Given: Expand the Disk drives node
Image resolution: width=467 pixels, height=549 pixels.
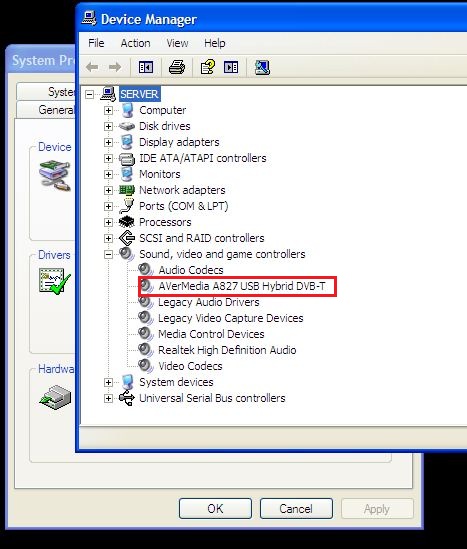Looking at the screenshot, I should (108, 126).
